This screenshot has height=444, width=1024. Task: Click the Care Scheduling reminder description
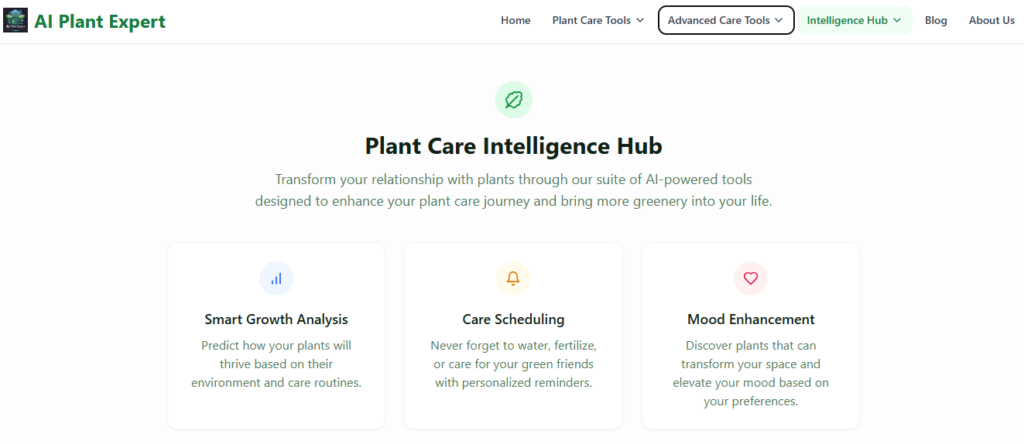(x=513, y=364)
